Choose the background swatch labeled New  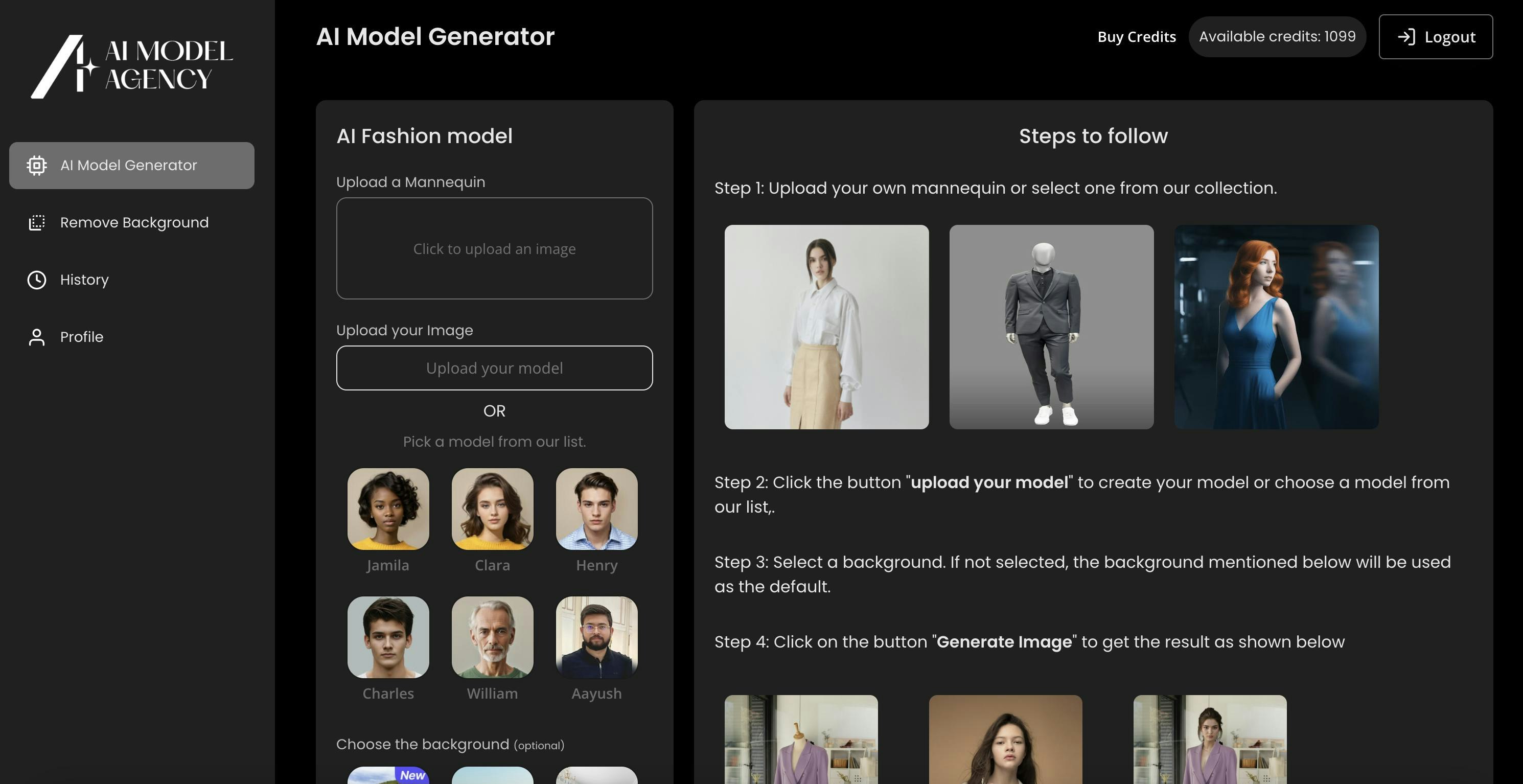point(387,776)
